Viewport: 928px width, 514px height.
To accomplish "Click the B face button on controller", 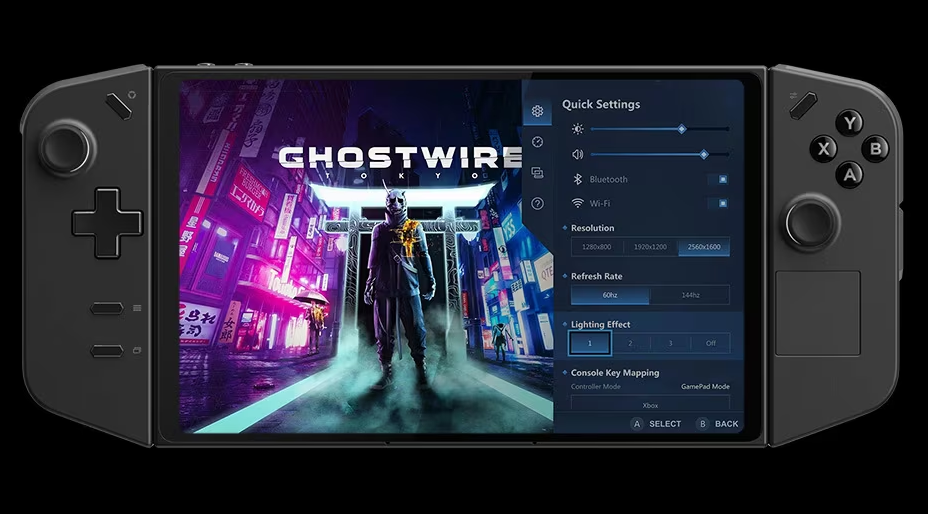I will [876, 148].
